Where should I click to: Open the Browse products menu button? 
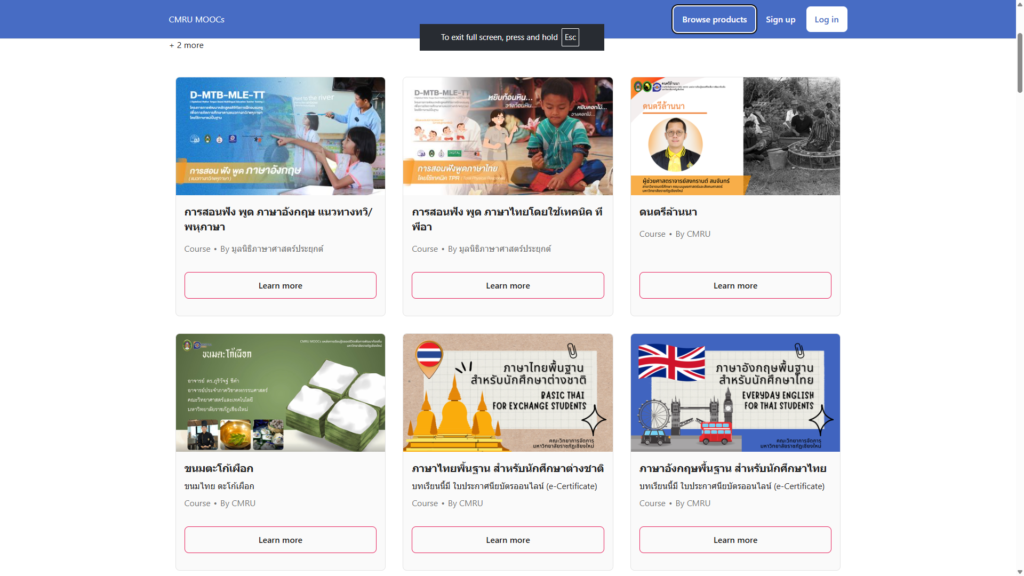[x=714, y=20]
